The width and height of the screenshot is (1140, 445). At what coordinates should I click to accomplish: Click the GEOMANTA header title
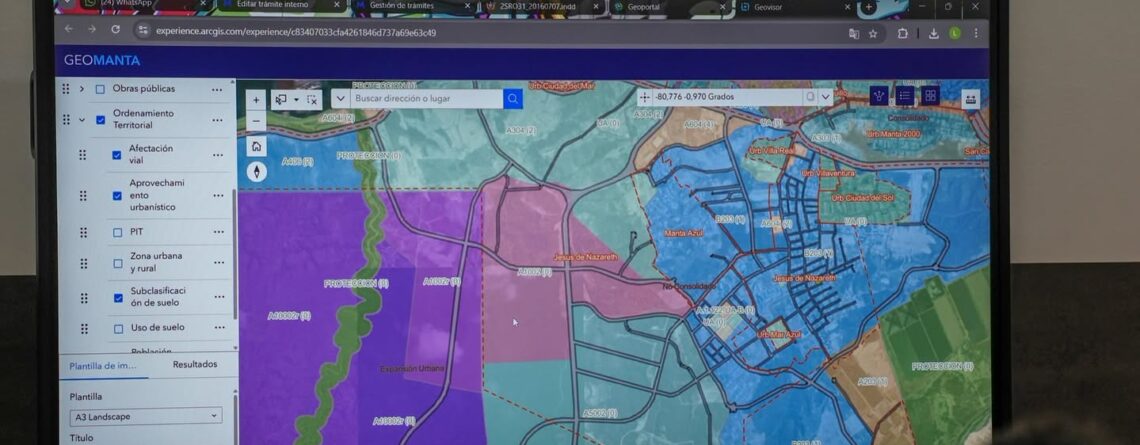tap(102, 60)
